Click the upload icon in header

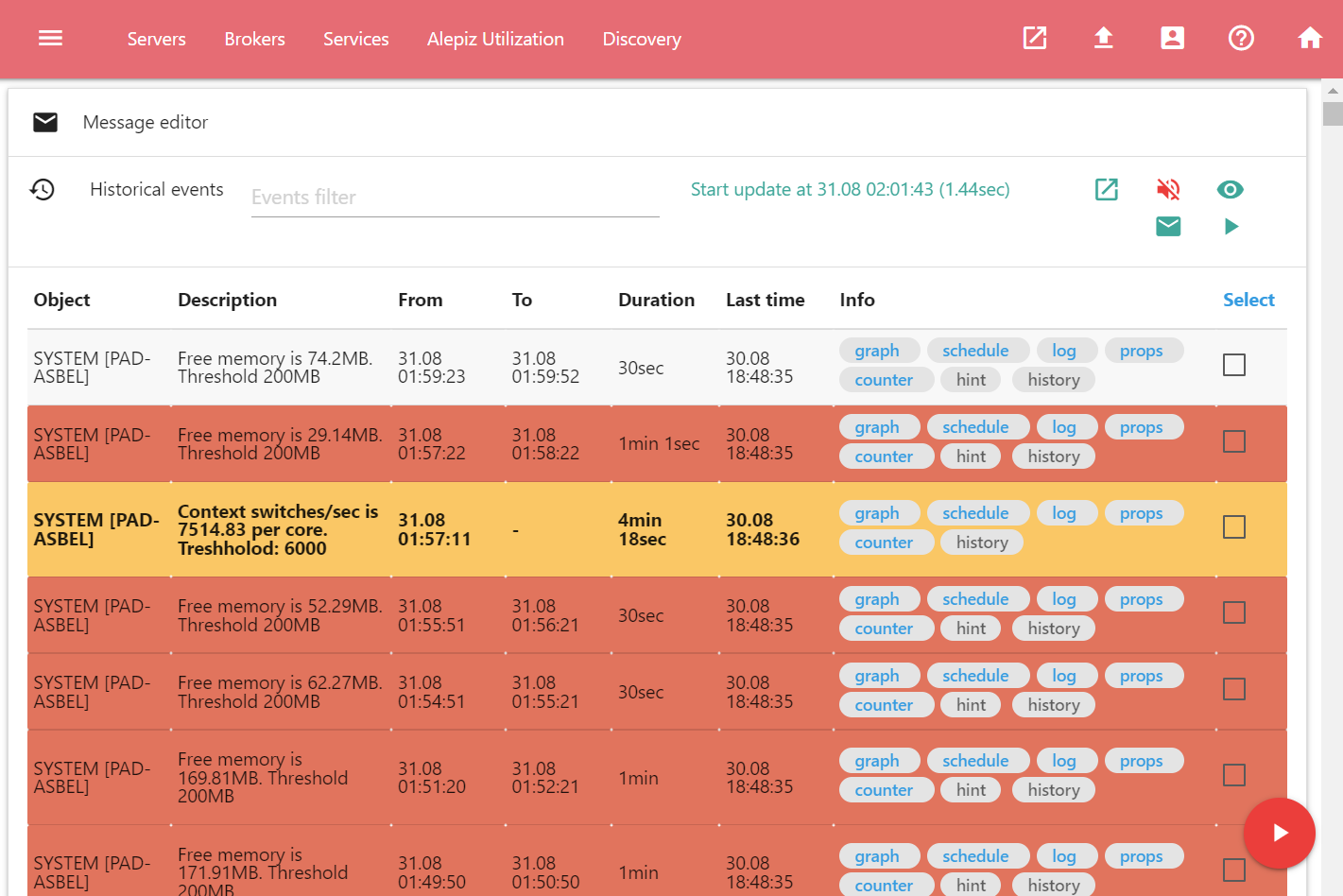coord(1103,38)
